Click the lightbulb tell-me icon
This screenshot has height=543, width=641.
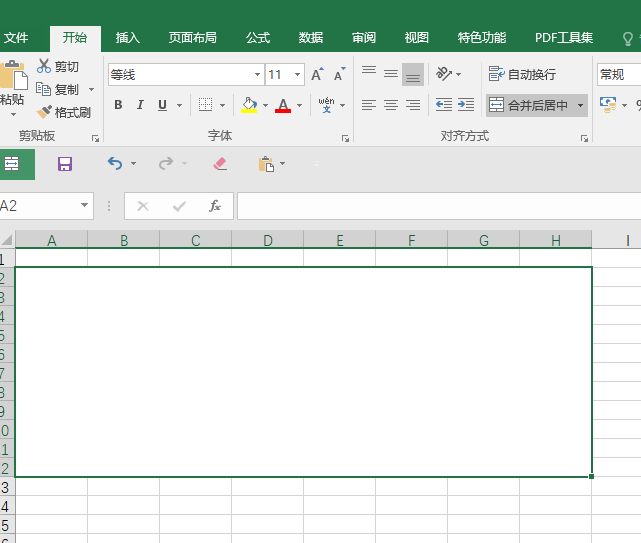(628, 39)
